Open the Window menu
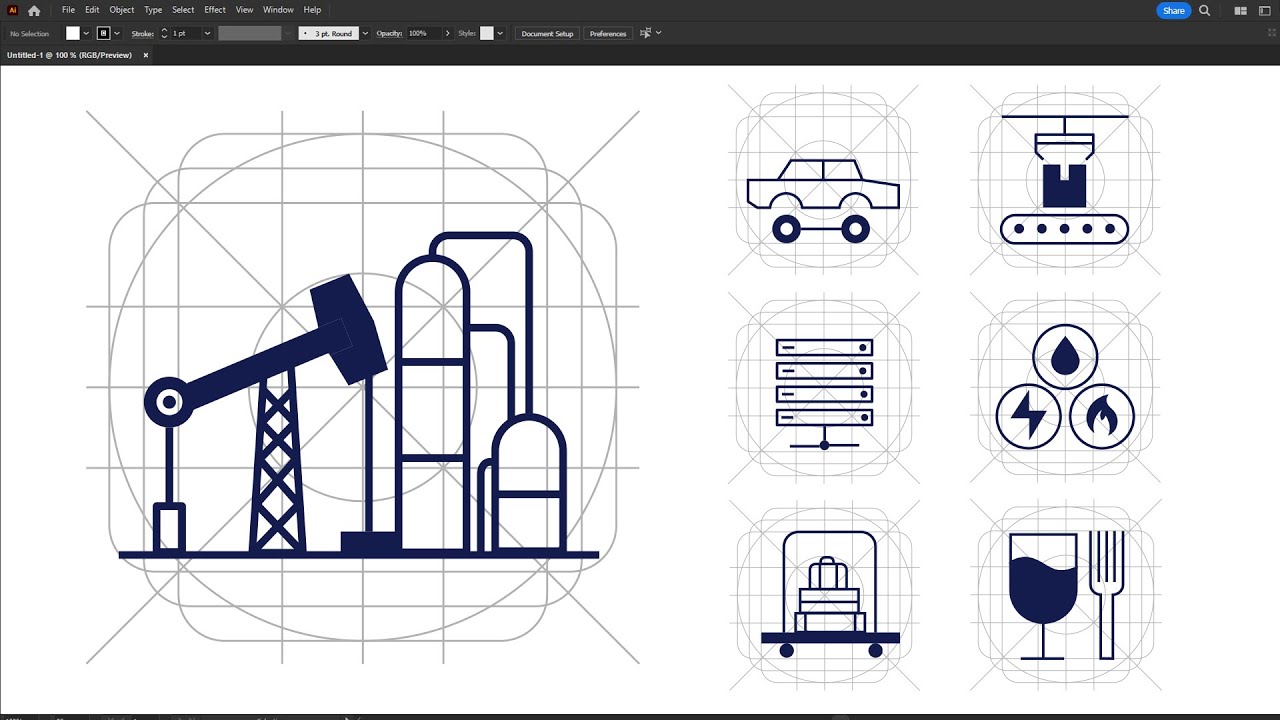The height and width of the screenshot is (720, 1280). 278,10
